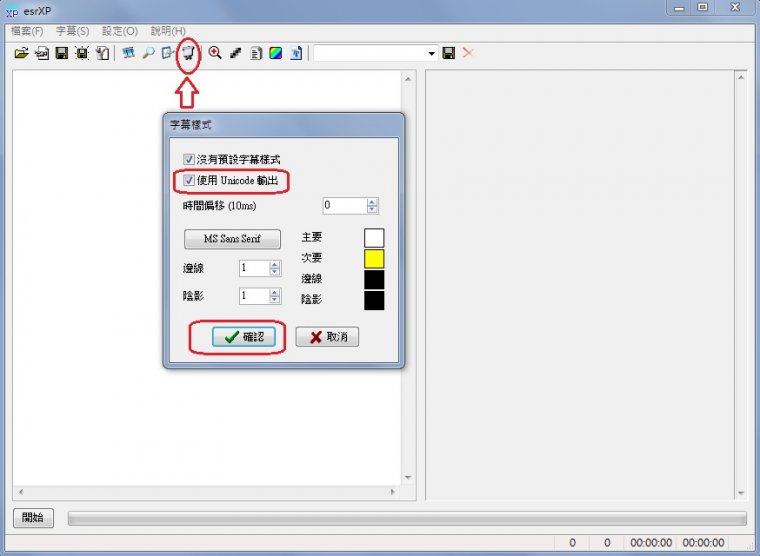The height and width of the screenshot is (556, 760).
Task: Click the first floppy disk save icon
Action: 62,53
